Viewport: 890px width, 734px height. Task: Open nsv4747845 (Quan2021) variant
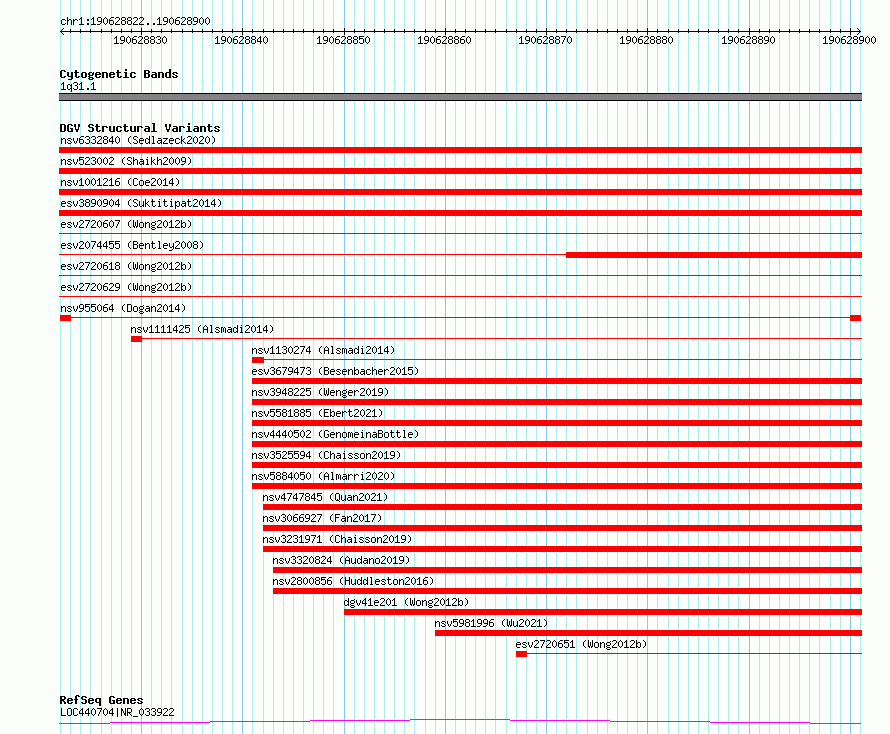click(x=325, y=497)
